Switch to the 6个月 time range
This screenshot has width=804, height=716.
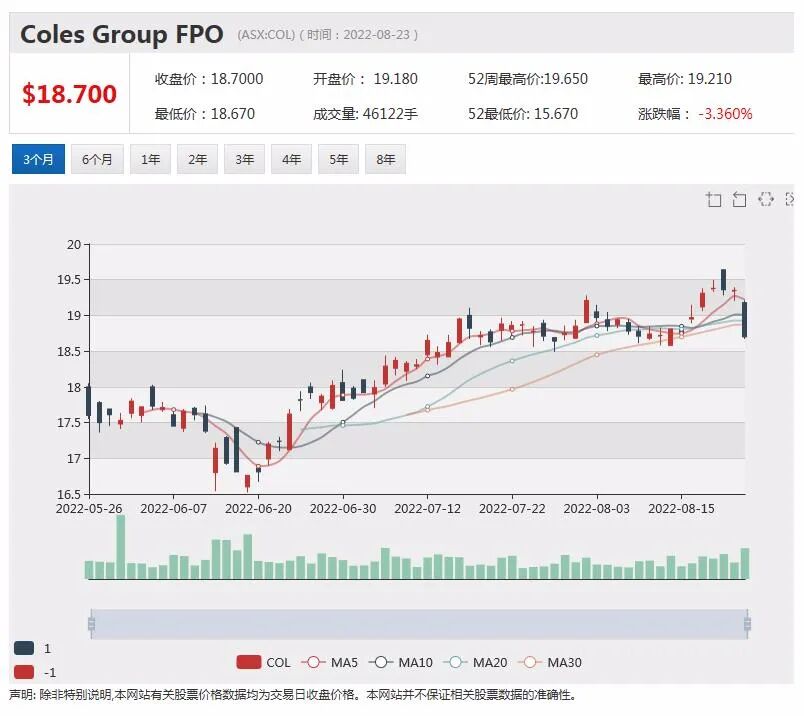97,159
